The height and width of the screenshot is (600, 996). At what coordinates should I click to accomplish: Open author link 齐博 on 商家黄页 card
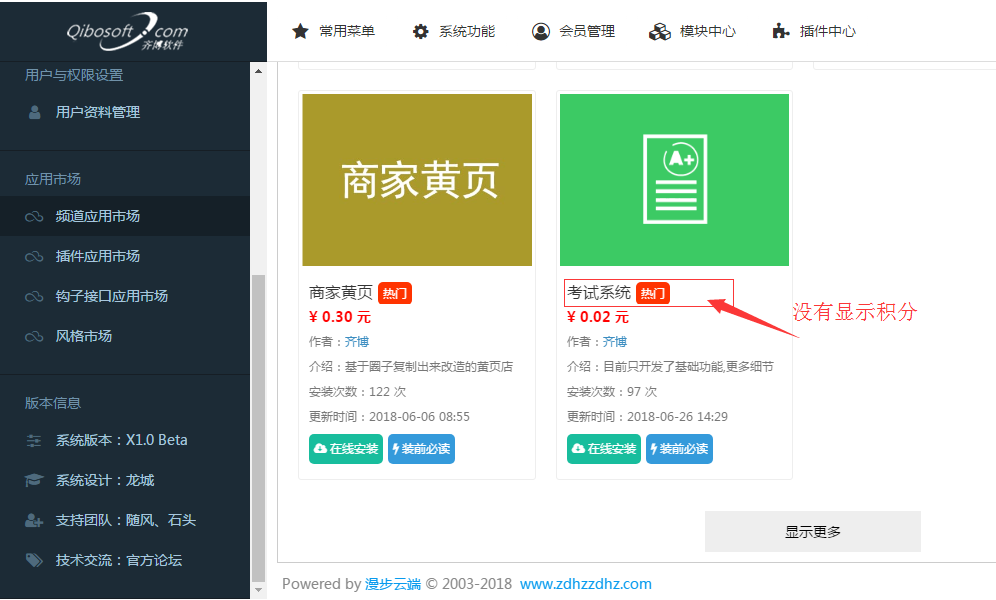click(357, 342)
